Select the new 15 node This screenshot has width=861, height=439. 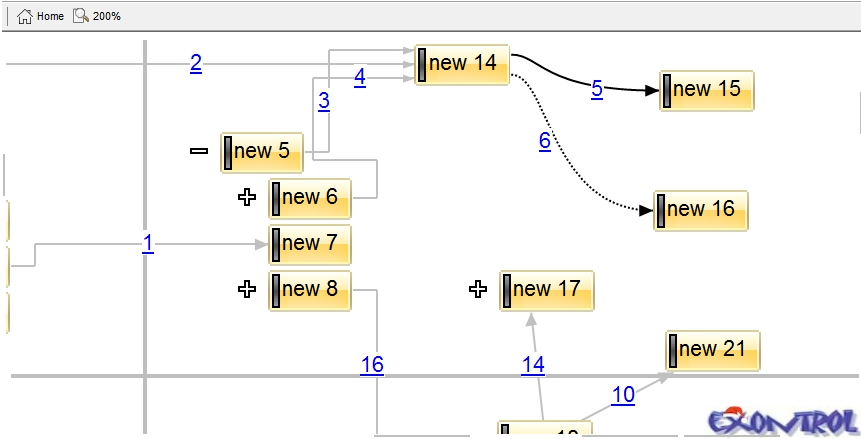point(706,90)
